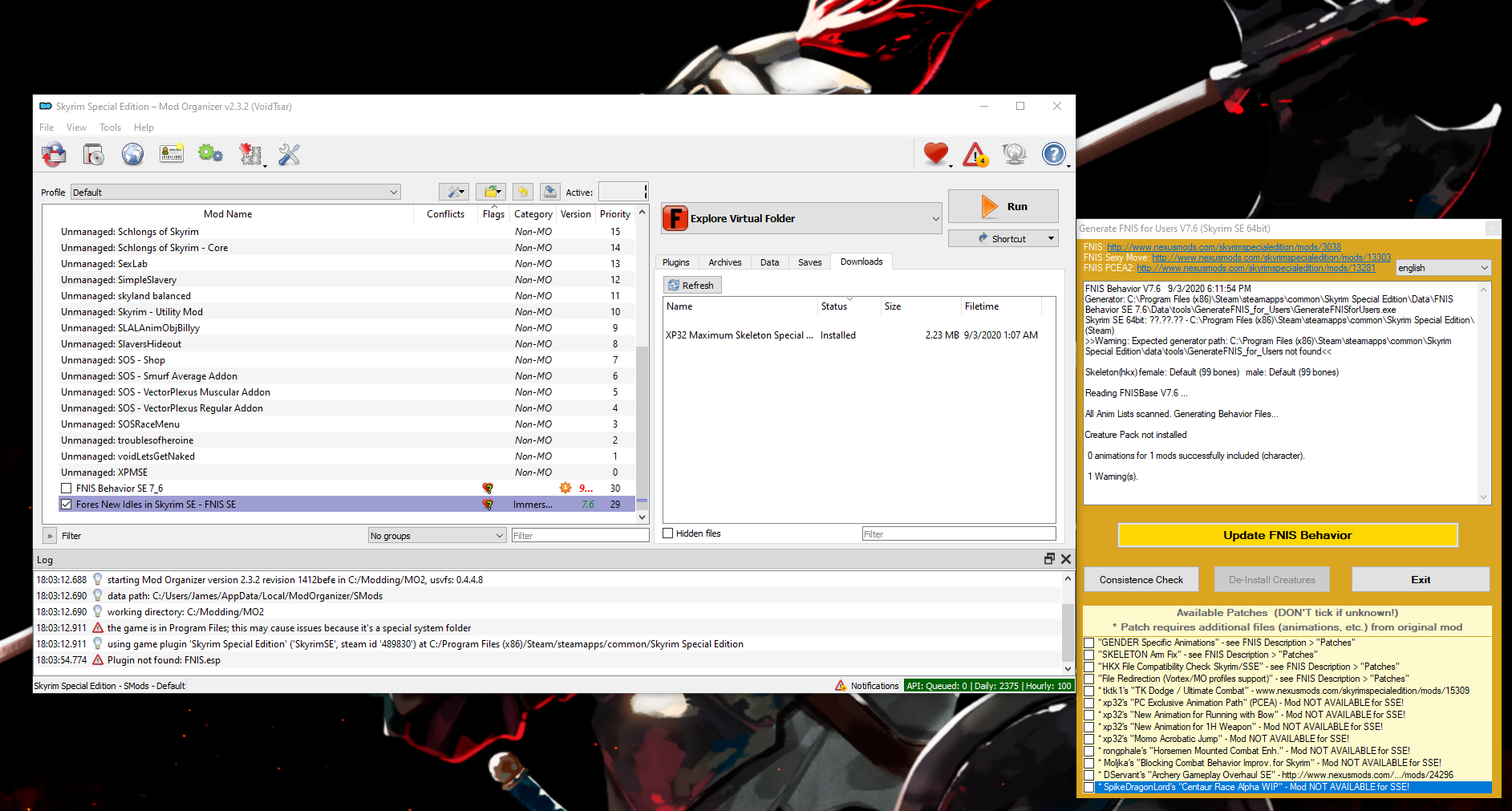
Task: Click the flag icon on FNIS Behavior SE 7_6 row
Action: (488, 489)
